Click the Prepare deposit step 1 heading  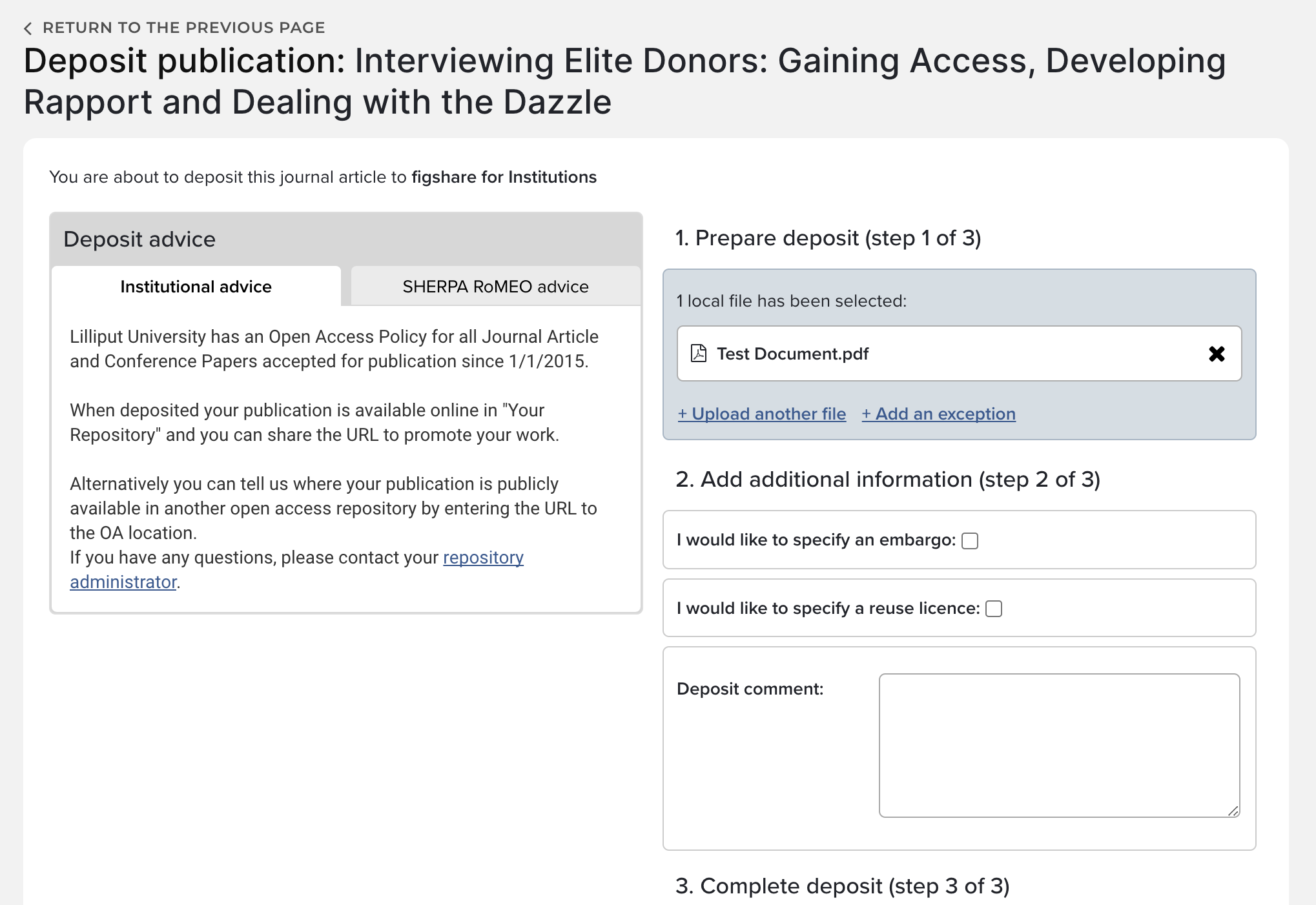click(x=828, y=238)
